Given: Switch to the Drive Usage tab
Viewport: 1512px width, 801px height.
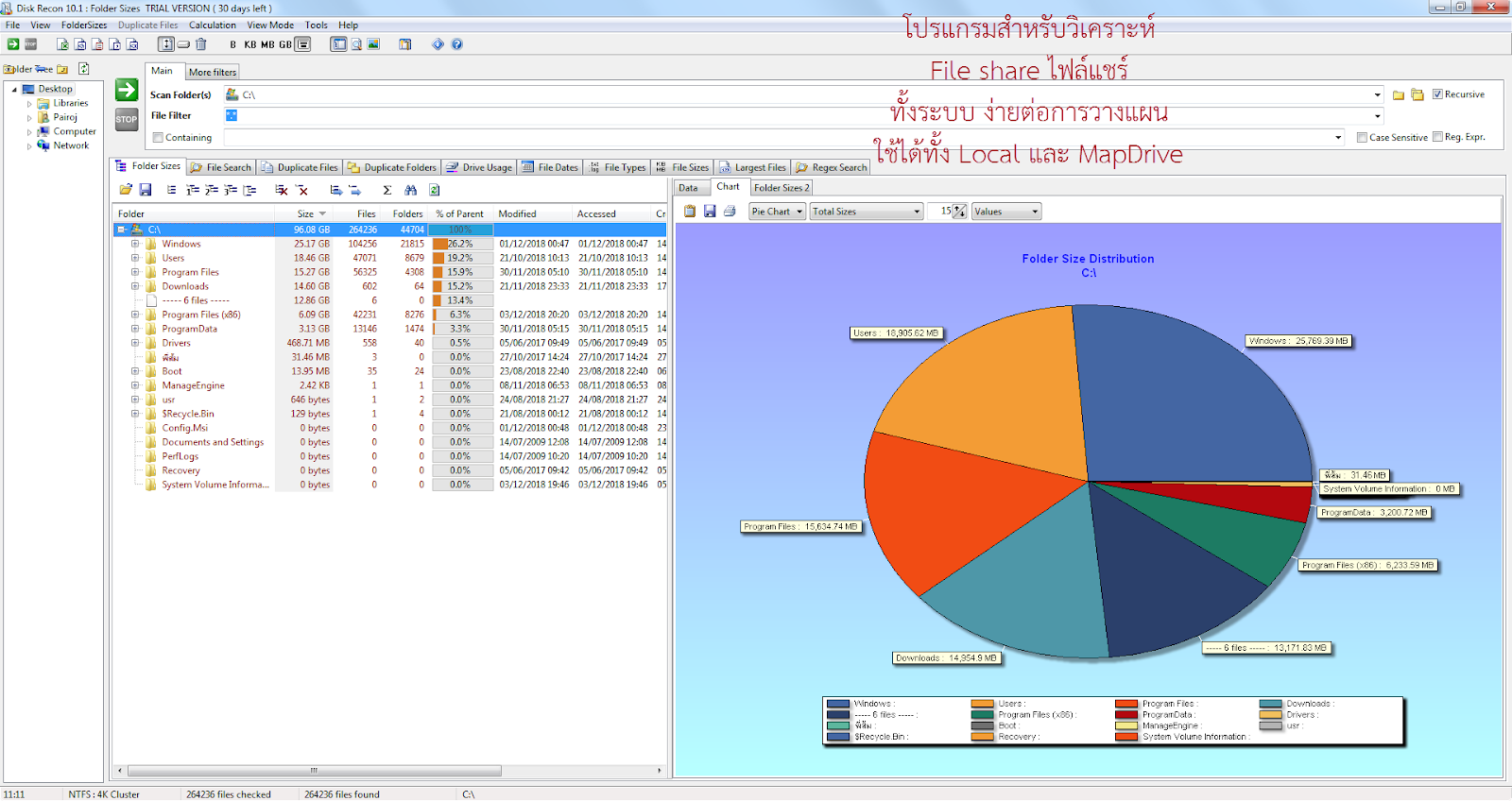Looking at the screenshot, I should (479, 167).
